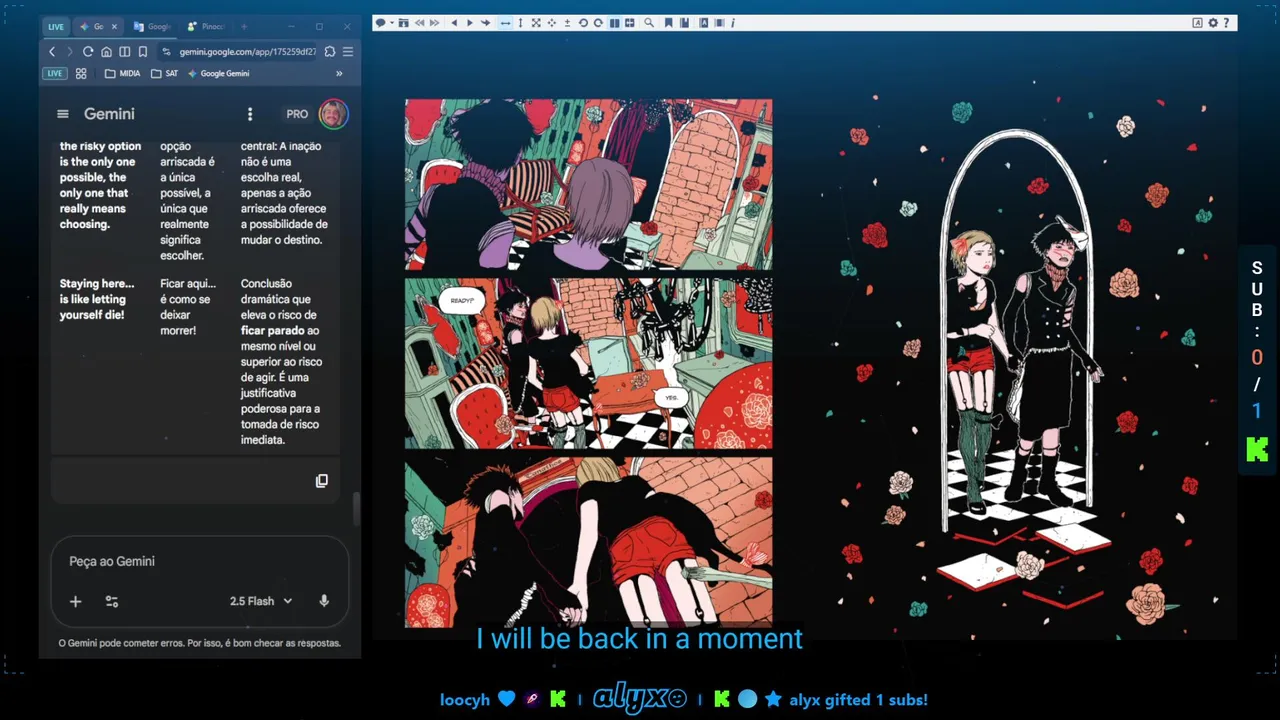The width and height of the screenshot is (1280, 720).
Task: Click the right comic page with archway
Action: tap(1022, 363)
